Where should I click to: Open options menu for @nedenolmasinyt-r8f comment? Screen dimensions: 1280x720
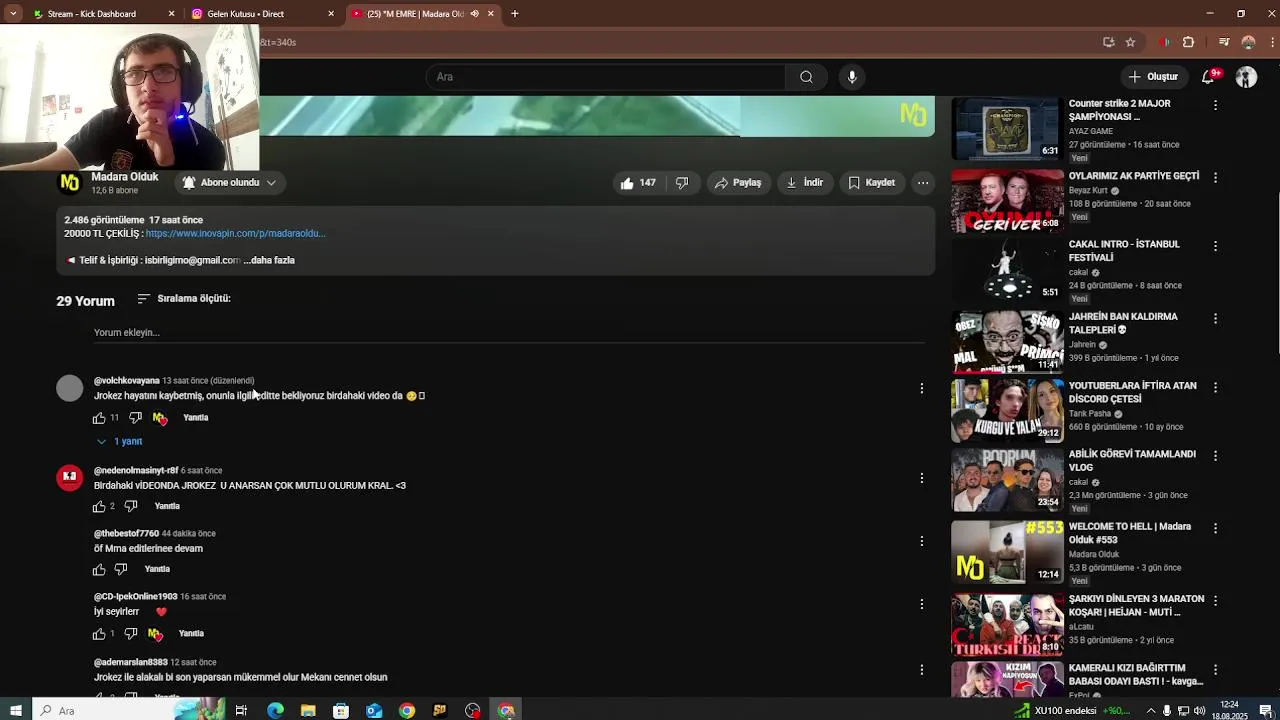[922, 478]
